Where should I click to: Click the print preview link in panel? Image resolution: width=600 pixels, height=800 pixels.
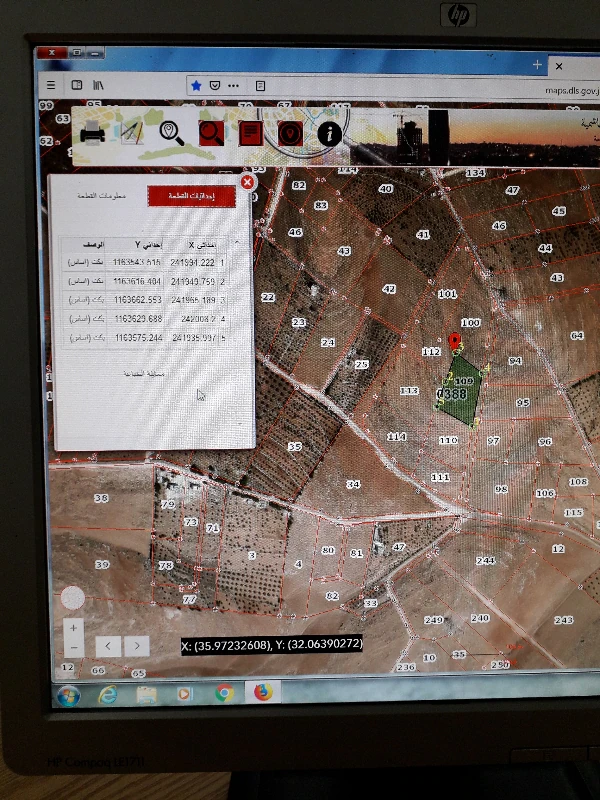pos(144,373)
